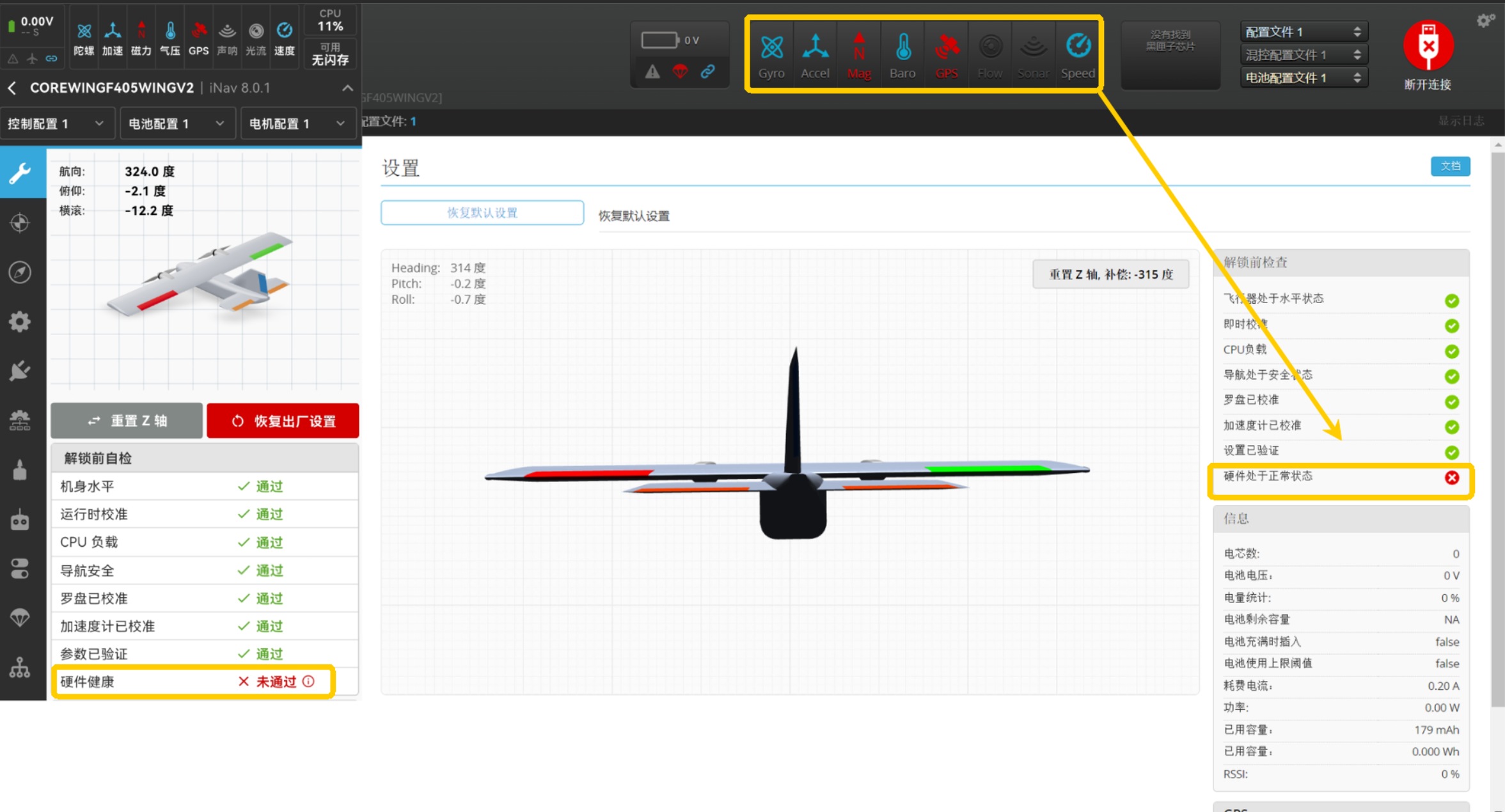Viewport: 1505px width, 812px height.
Task: Open the gear-hierarchy mixer sidebar icon
Action: click(x=20, y=421)
